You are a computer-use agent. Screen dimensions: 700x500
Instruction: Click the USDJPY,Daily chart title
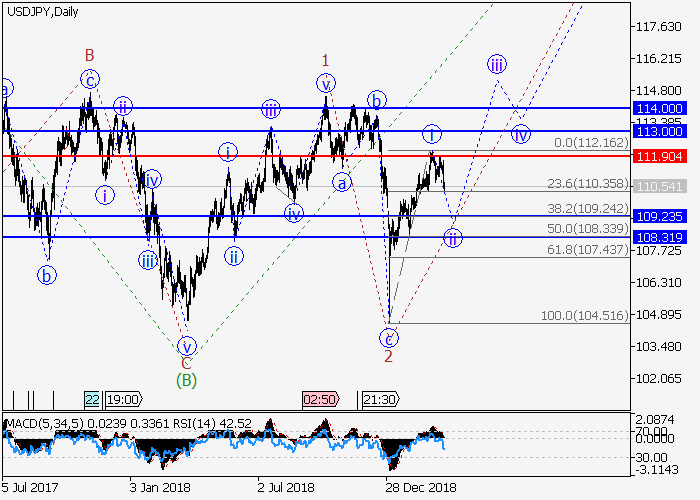[x=42, y=11]
